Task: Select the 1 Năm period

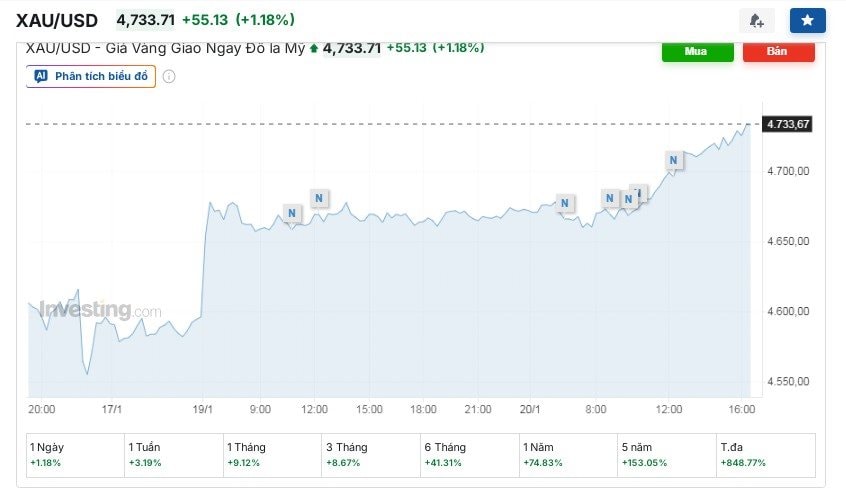Action: point(567,455)
